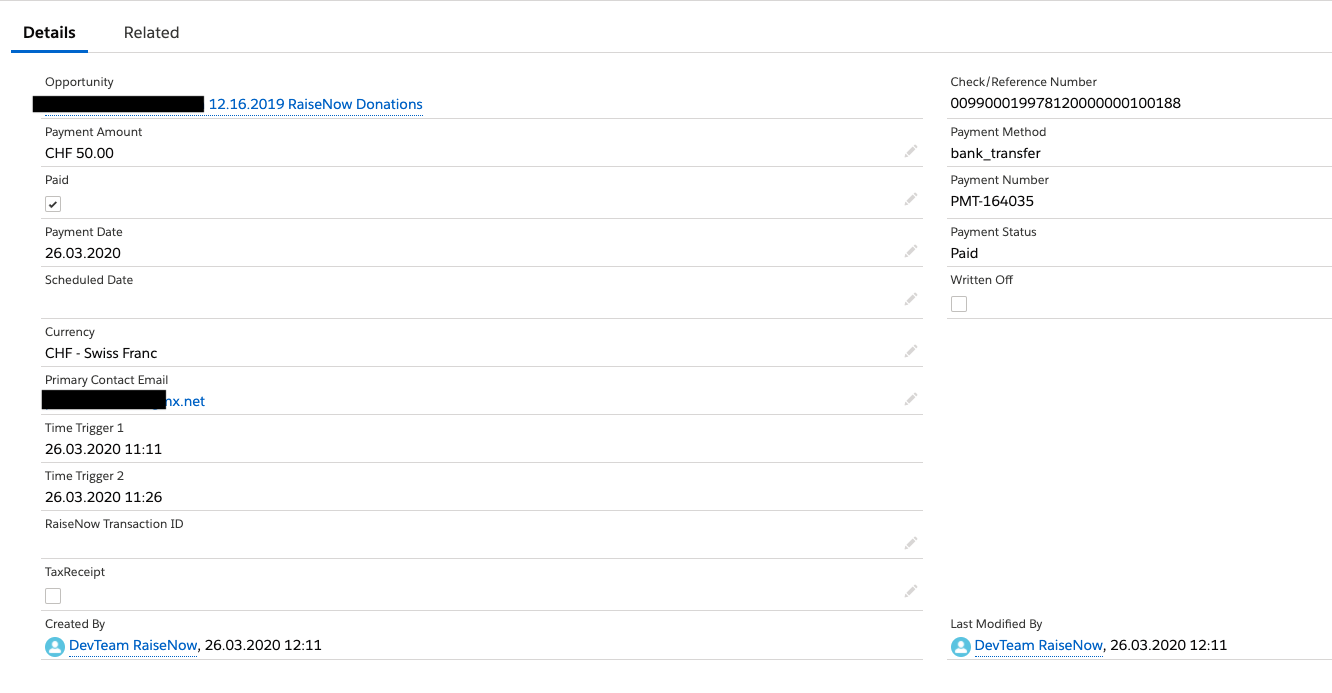
Task: Click the Check/Reference Number value
Action: [1066, 103]
